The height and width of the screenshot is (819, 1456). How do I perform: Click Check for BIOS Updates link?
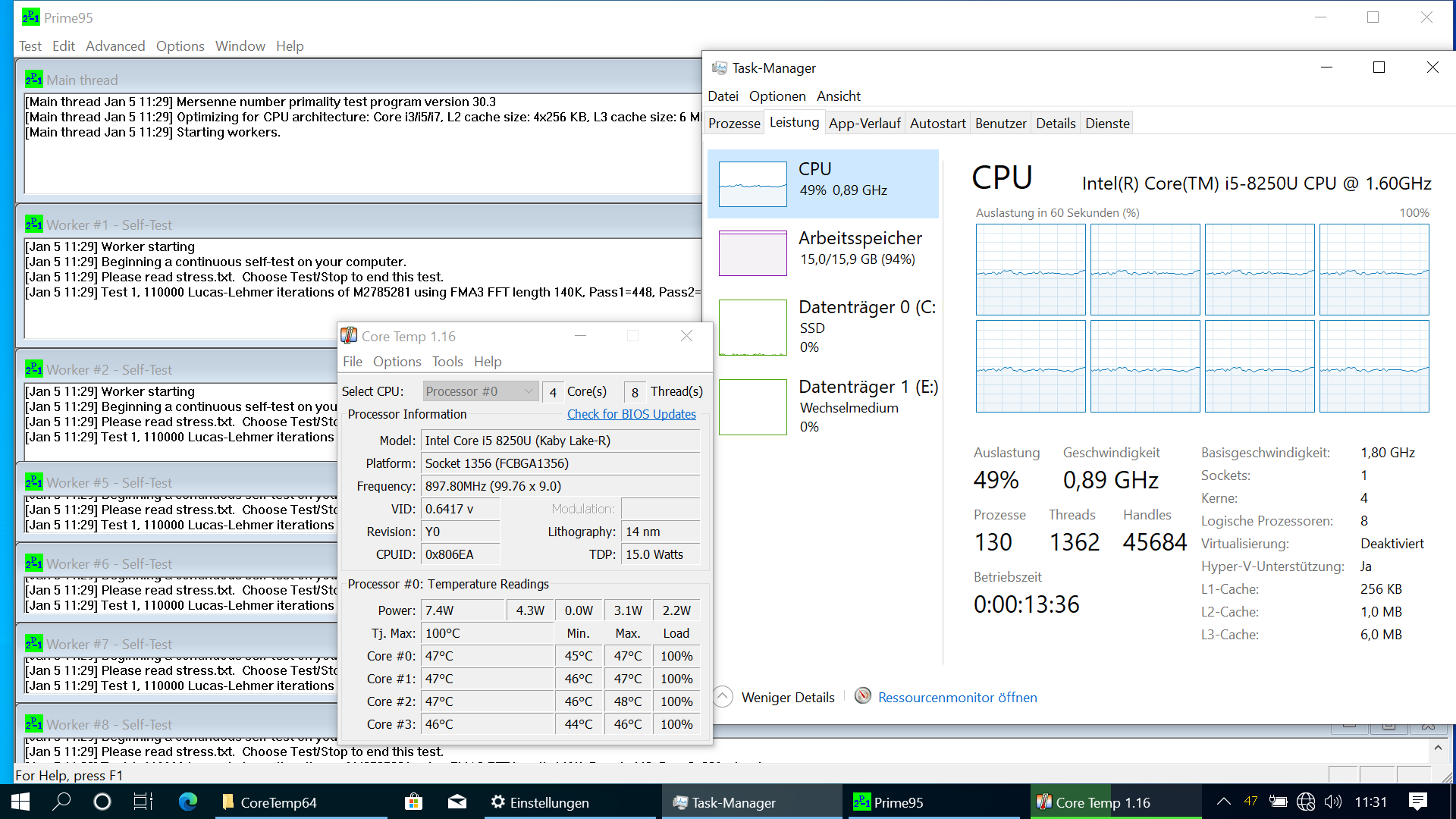[631, 414]
